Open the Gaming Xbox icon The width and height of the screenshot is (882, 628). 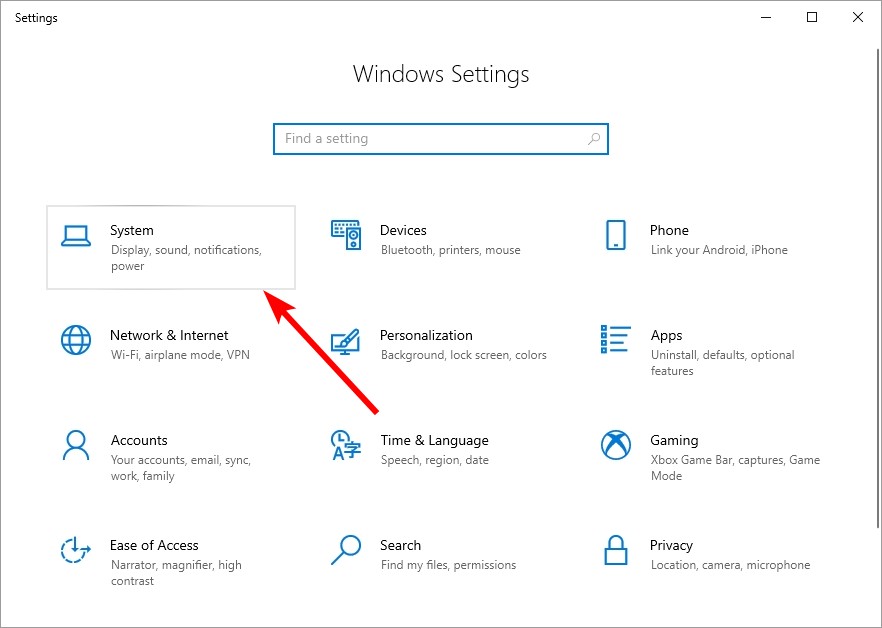(615, 445)
